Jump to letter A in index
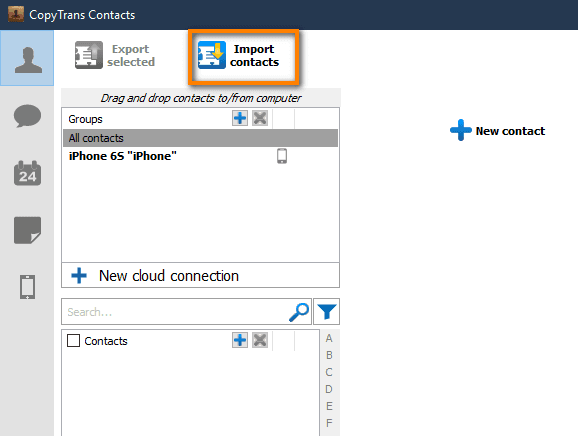Screen dimensions: 578x436 coord(329,338)
